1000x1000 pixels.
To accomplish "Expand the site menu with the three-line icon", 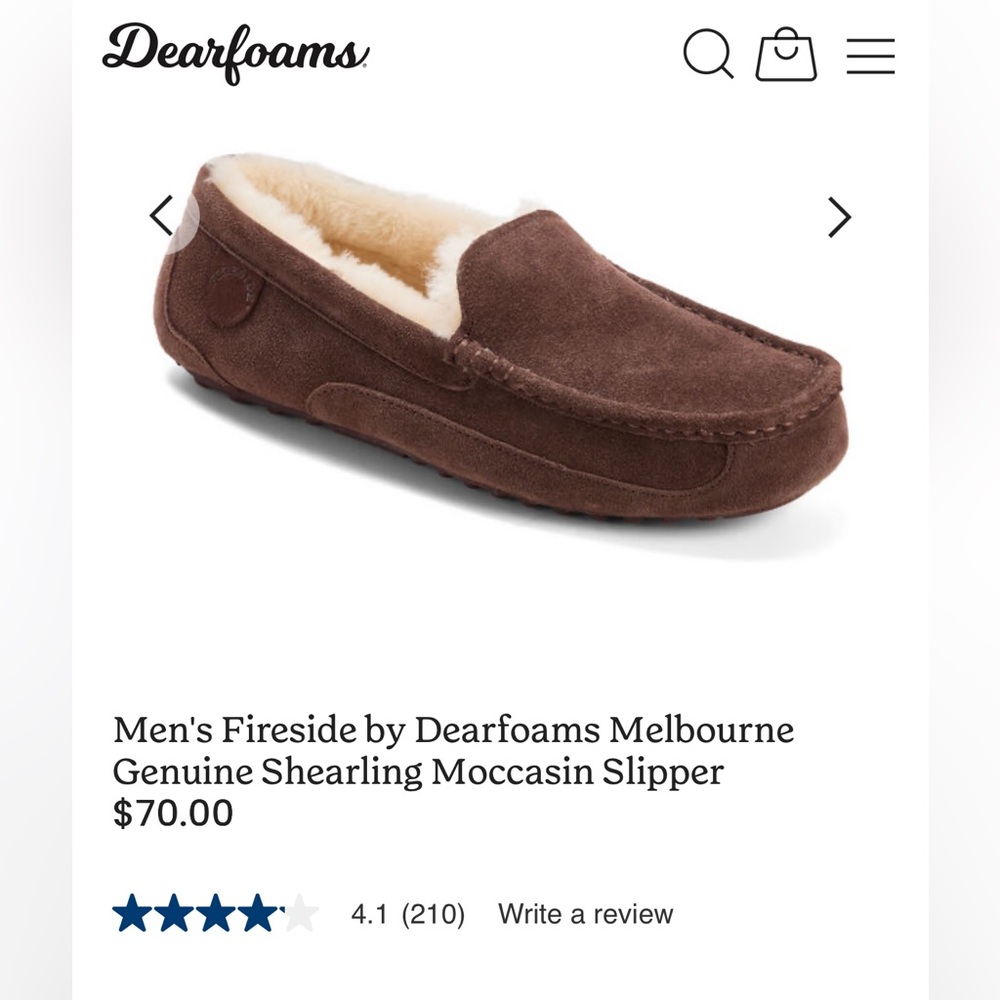I will [871, 57].
